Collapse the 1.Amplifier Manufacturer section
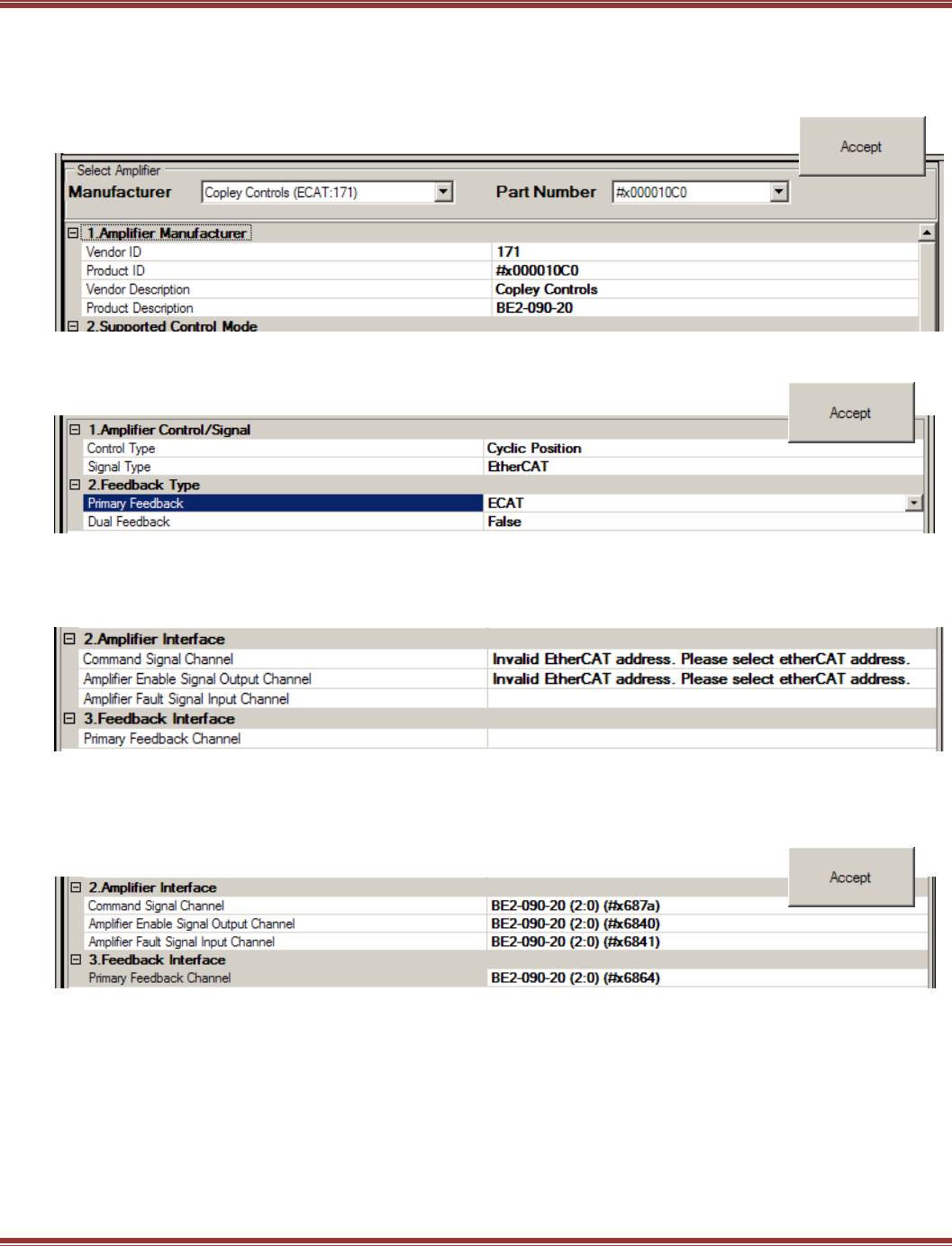 tap(74, 233)
